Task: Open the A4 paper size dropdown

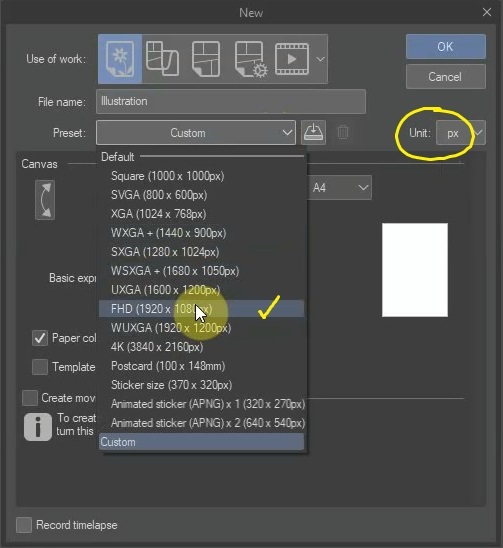Action: pos(339,188)
